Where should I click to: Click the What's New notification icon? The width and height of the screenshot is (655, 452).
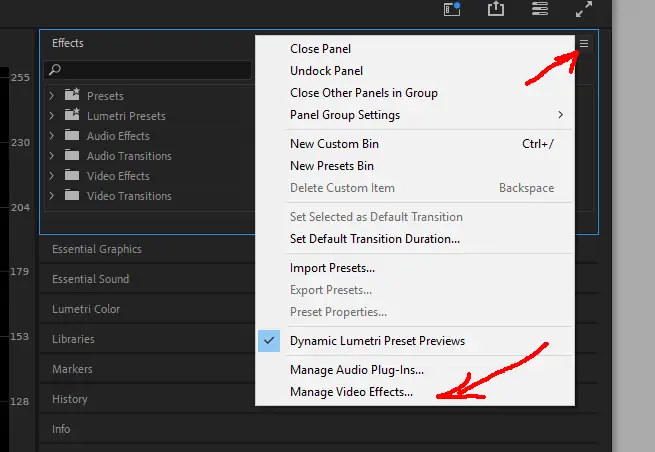[x=452, y=9]
